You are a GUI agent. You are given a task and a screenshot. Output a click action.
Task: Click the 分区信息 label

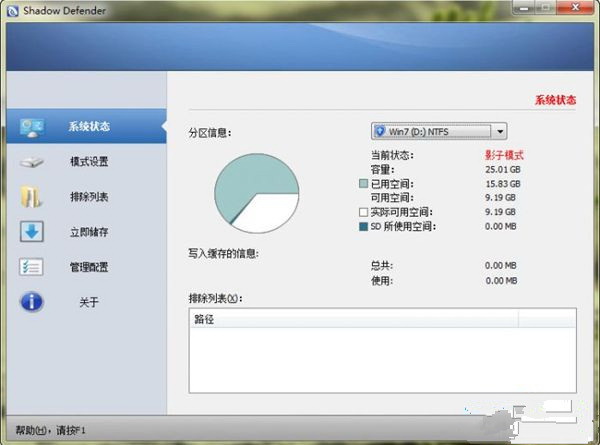tap(210, 133)
